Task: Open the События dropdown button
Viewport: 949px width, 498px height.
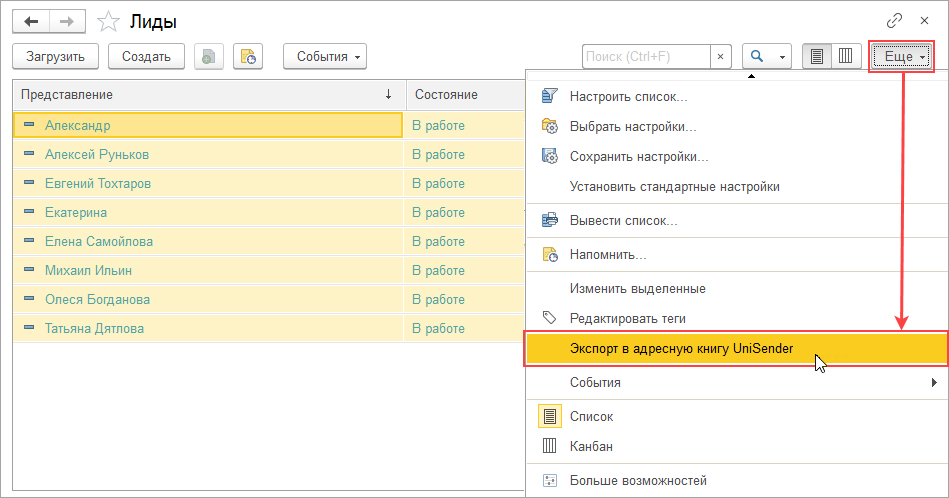Action: (325, 56)
